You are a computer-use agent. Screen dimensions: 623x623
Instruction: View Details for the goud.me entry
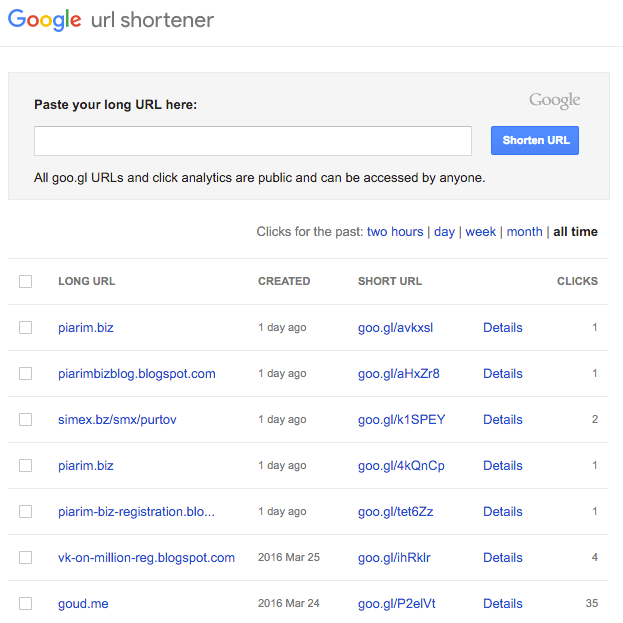[x=502, y=604]
